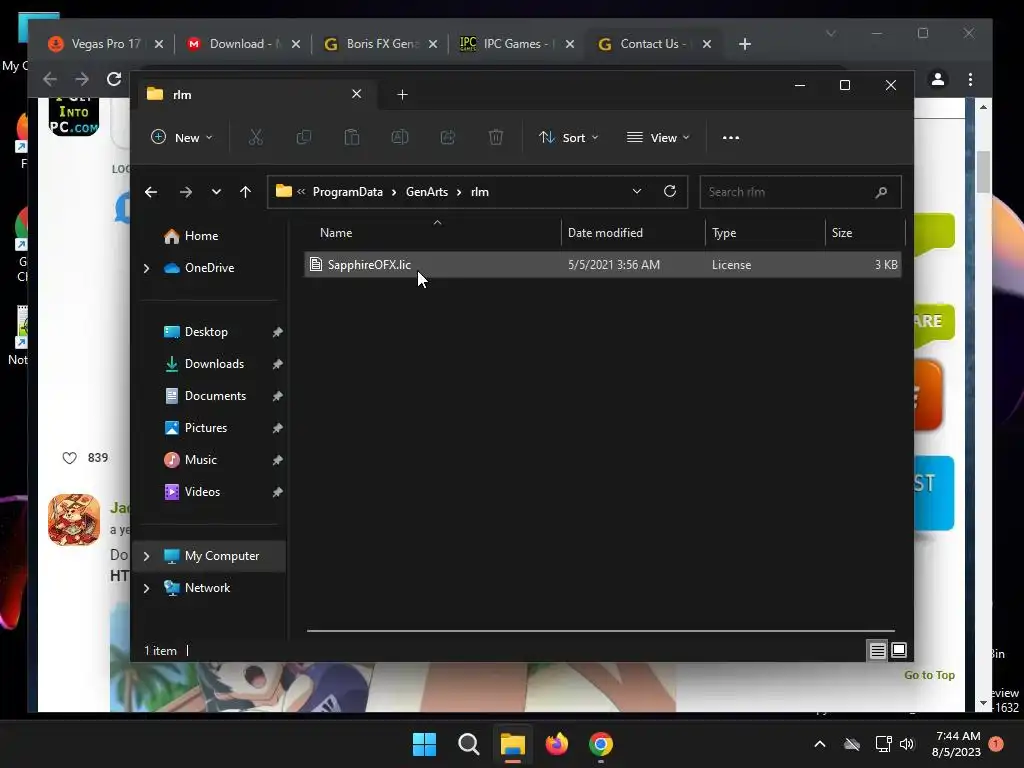Go up one folder level arrow

[x=245, y=192]
